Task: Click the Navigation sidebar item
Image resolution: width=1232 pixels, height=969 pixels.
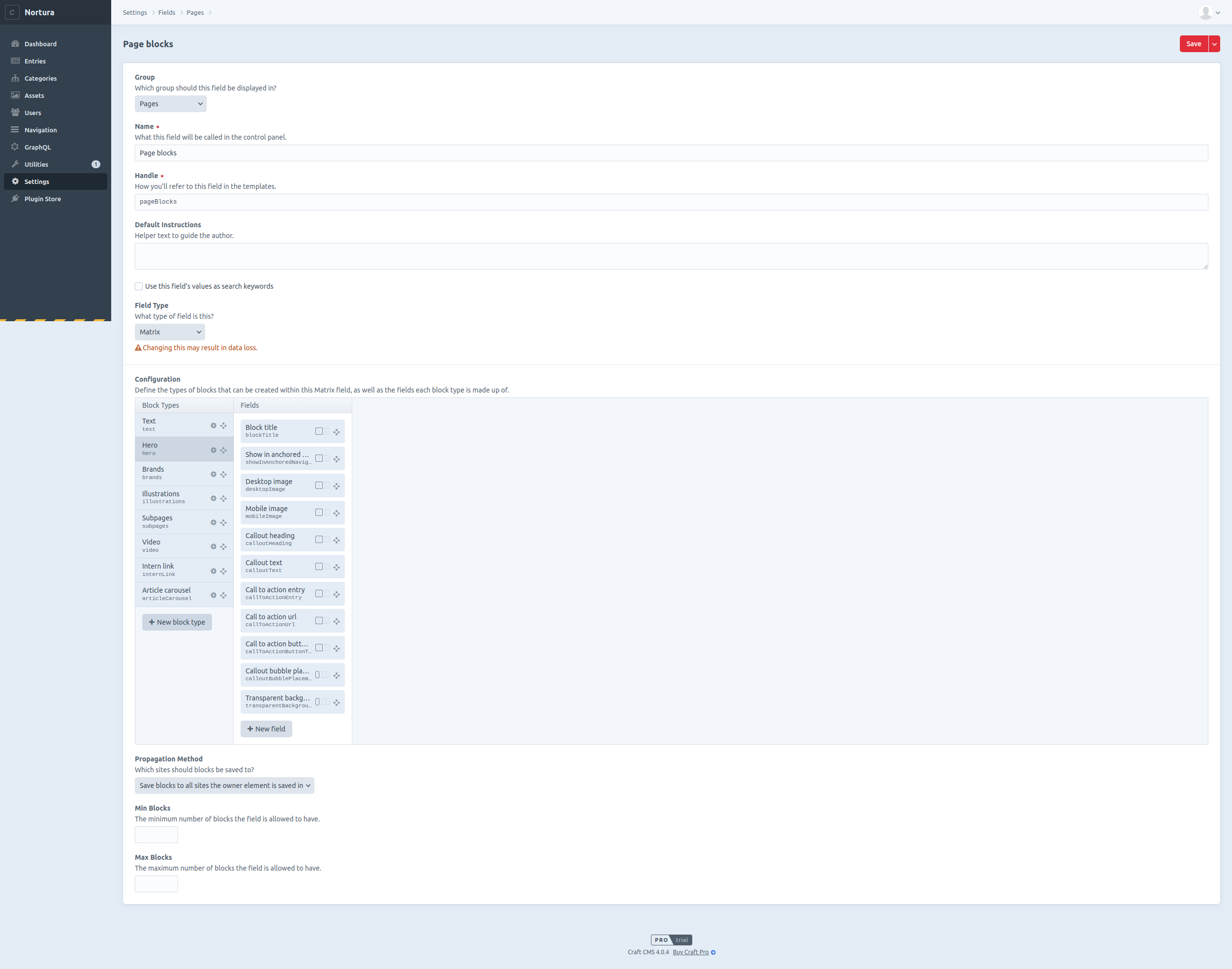Action: coord(40,129)
